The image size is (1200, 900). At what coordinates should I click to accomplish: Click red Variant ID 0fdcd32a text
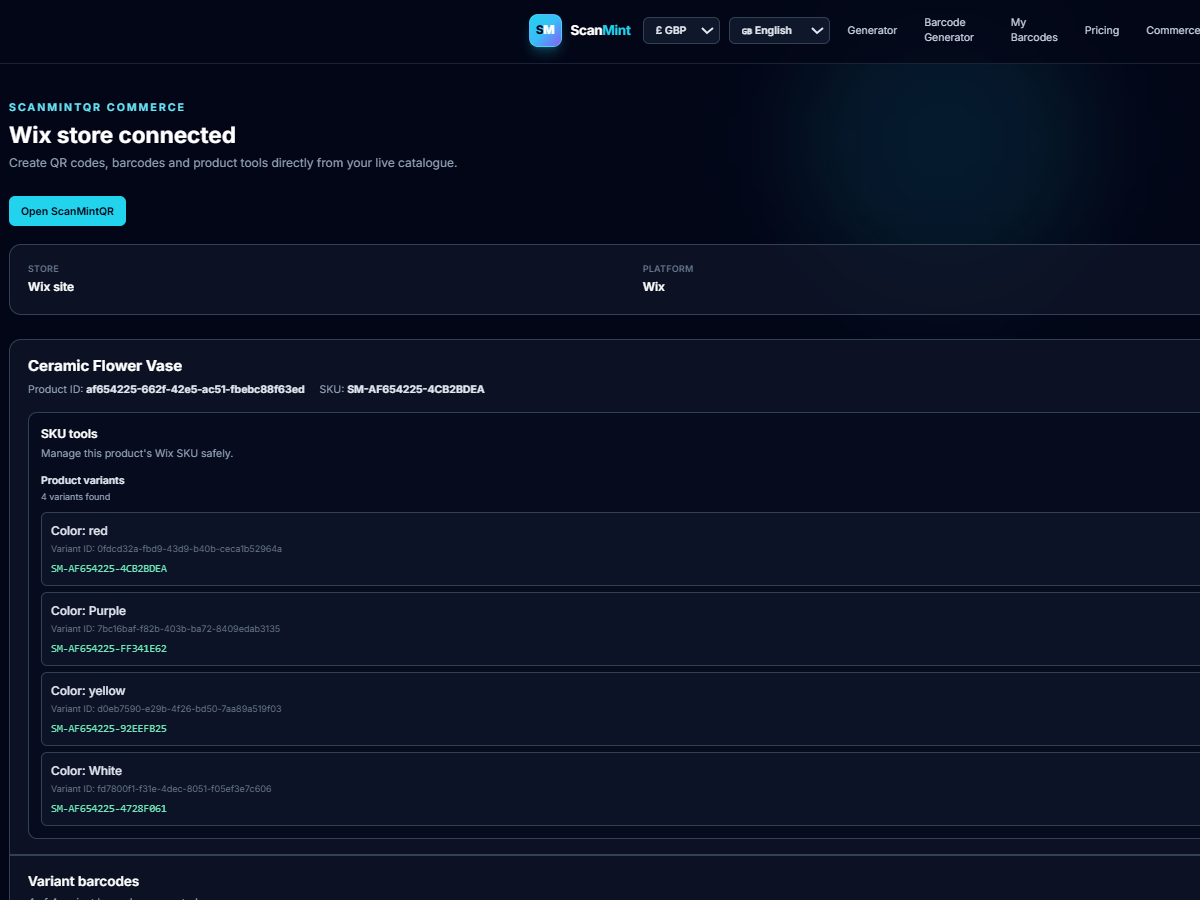coord(167,549)
